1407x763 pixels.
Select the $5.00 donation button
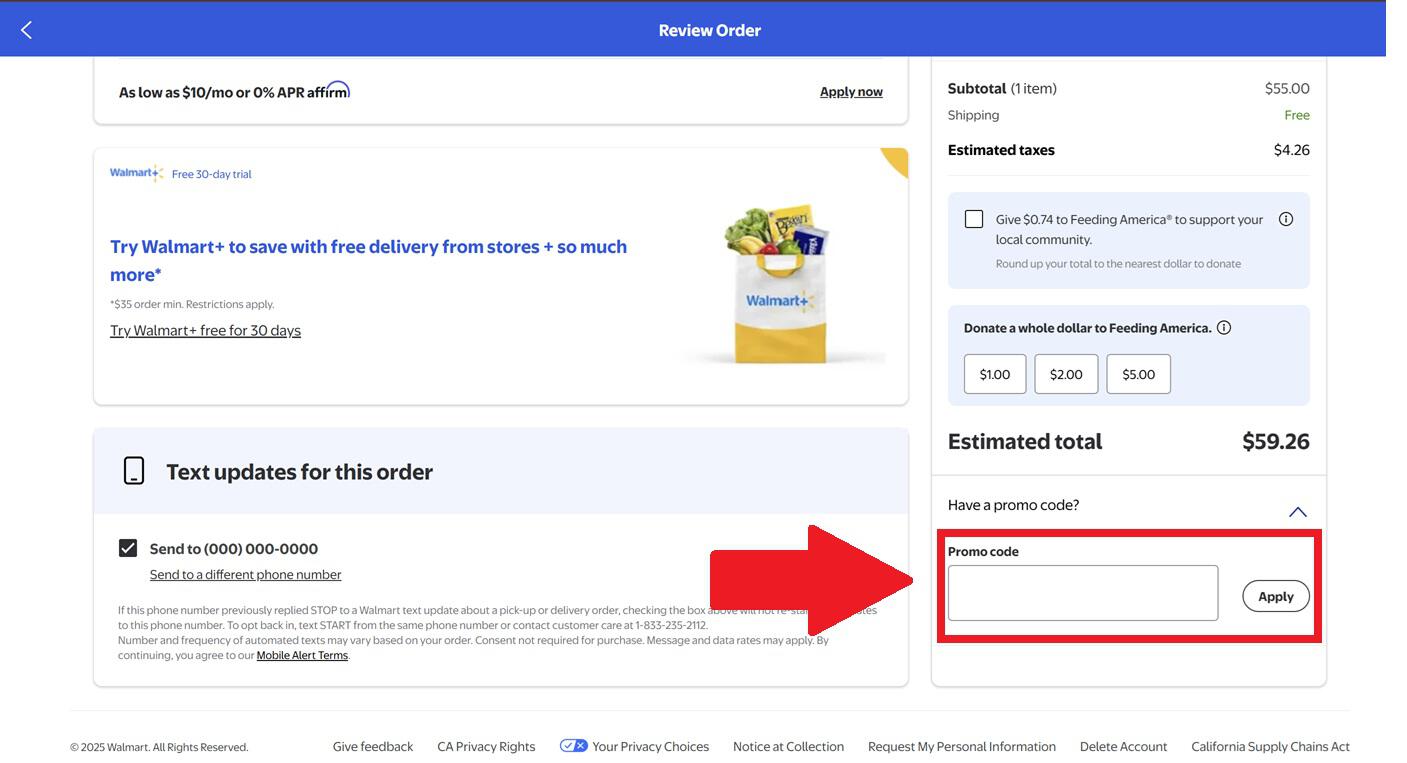click(x=1138, y=374)
